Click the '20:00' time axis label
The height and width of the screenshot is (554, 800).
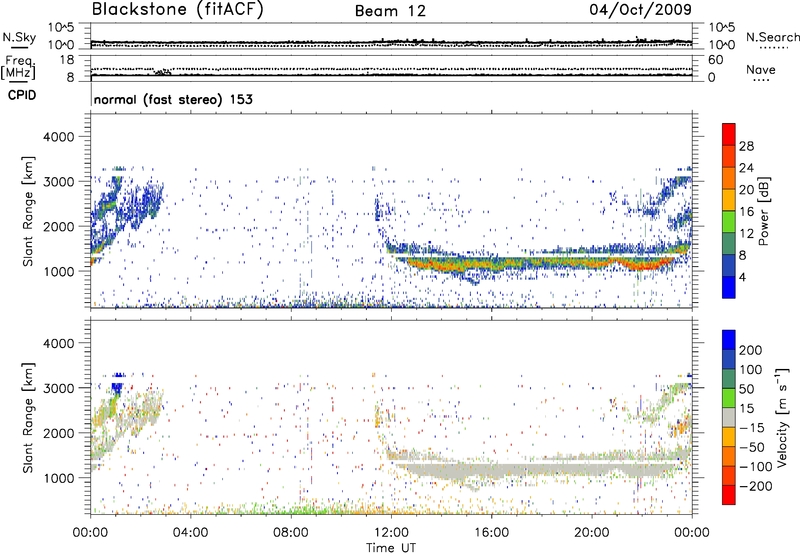(591, 533)
